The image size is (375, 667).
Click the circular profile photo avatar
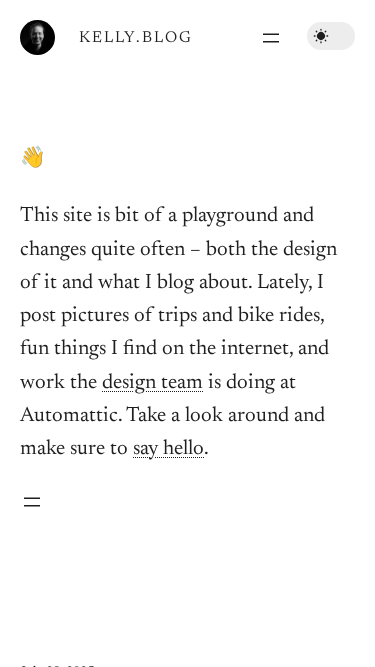point(37,37)
